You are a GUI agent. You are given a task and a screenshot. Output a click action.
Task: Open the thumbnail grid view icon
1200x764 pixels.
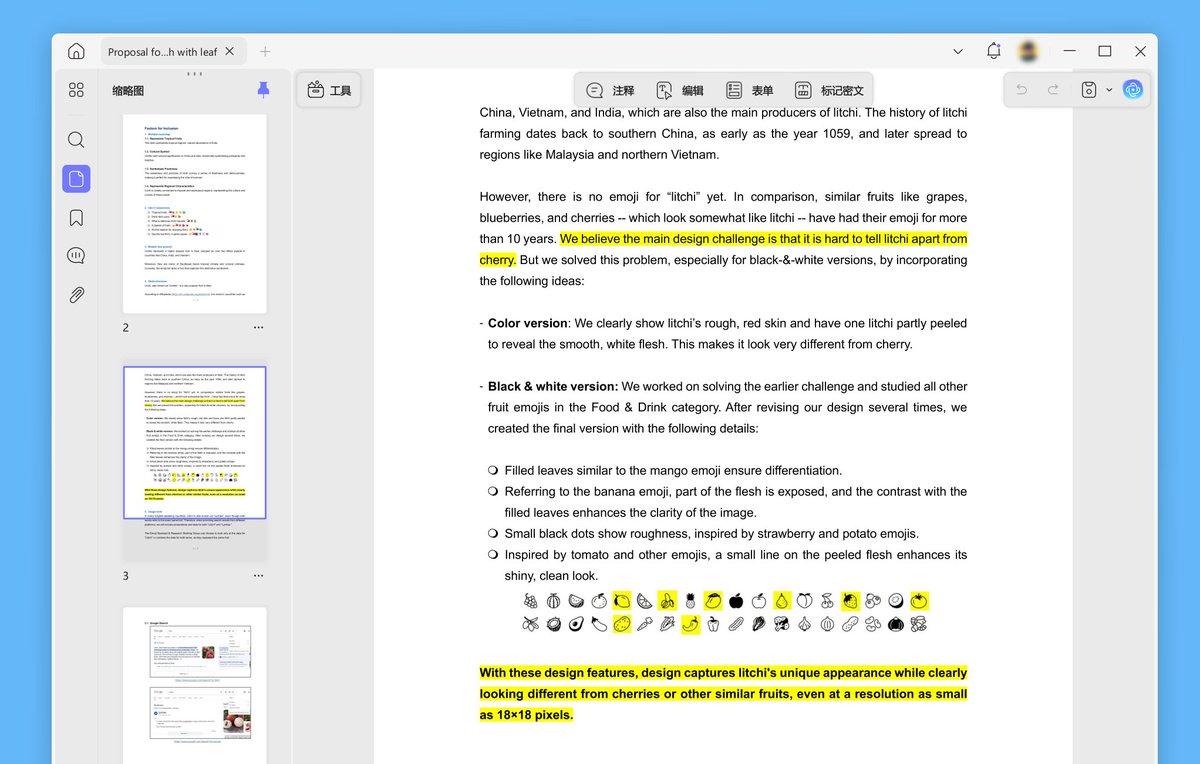[76, 90]
